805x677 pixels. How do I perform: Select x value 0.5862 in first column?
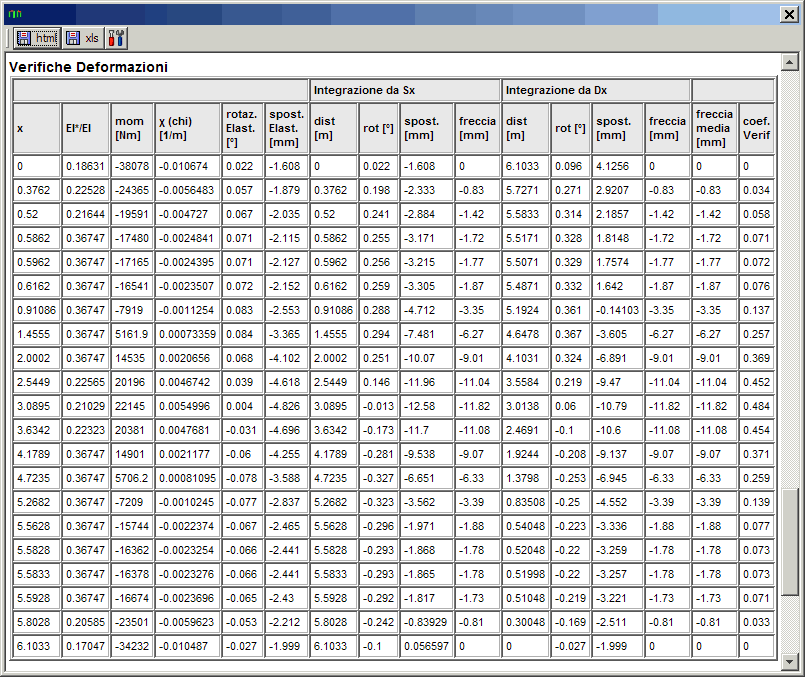[x=36, y=239]
